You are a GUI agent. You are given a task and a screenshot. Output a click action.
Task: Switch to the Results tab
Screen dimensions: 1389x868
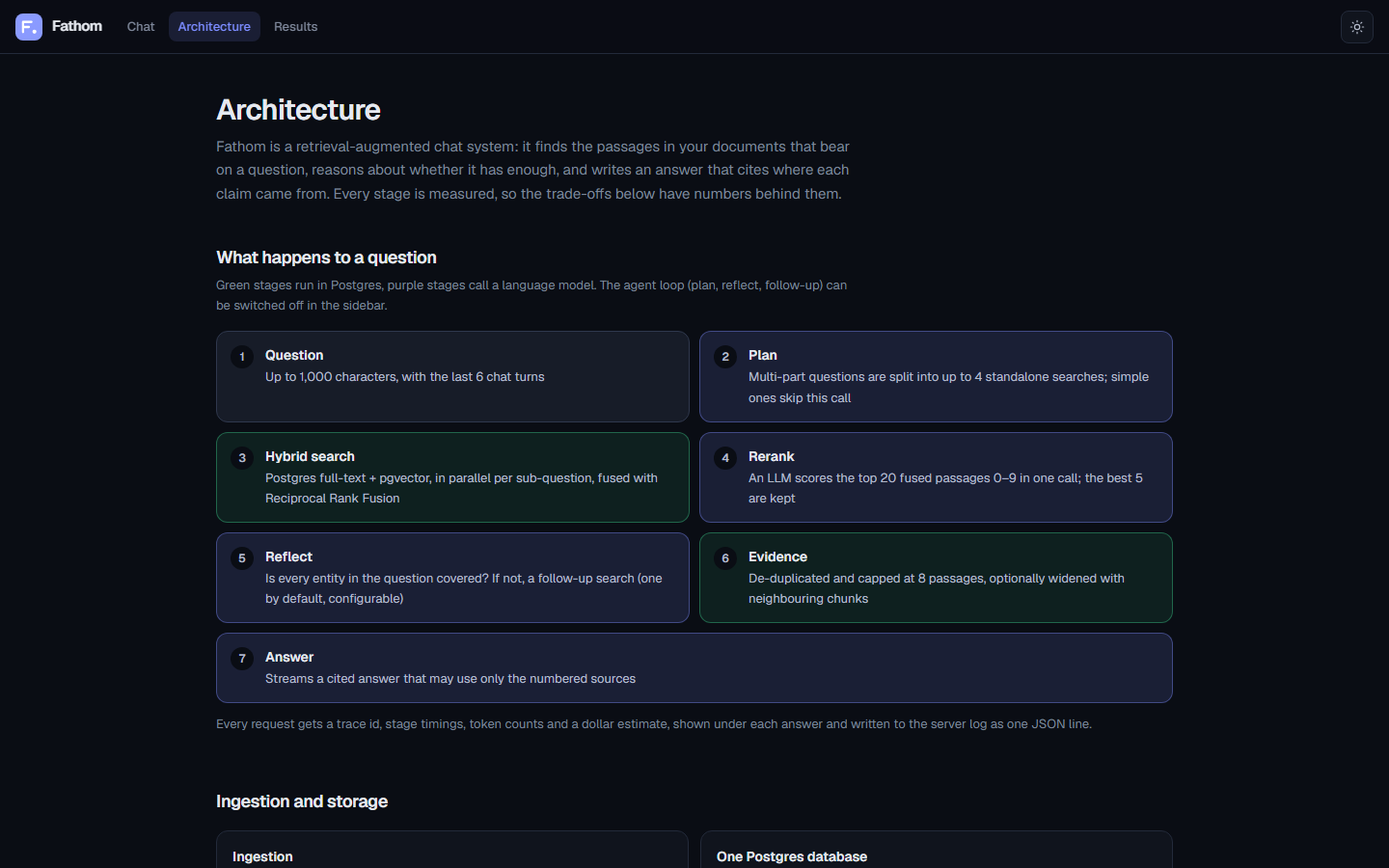pyautogui.click(x=295, y=27)
